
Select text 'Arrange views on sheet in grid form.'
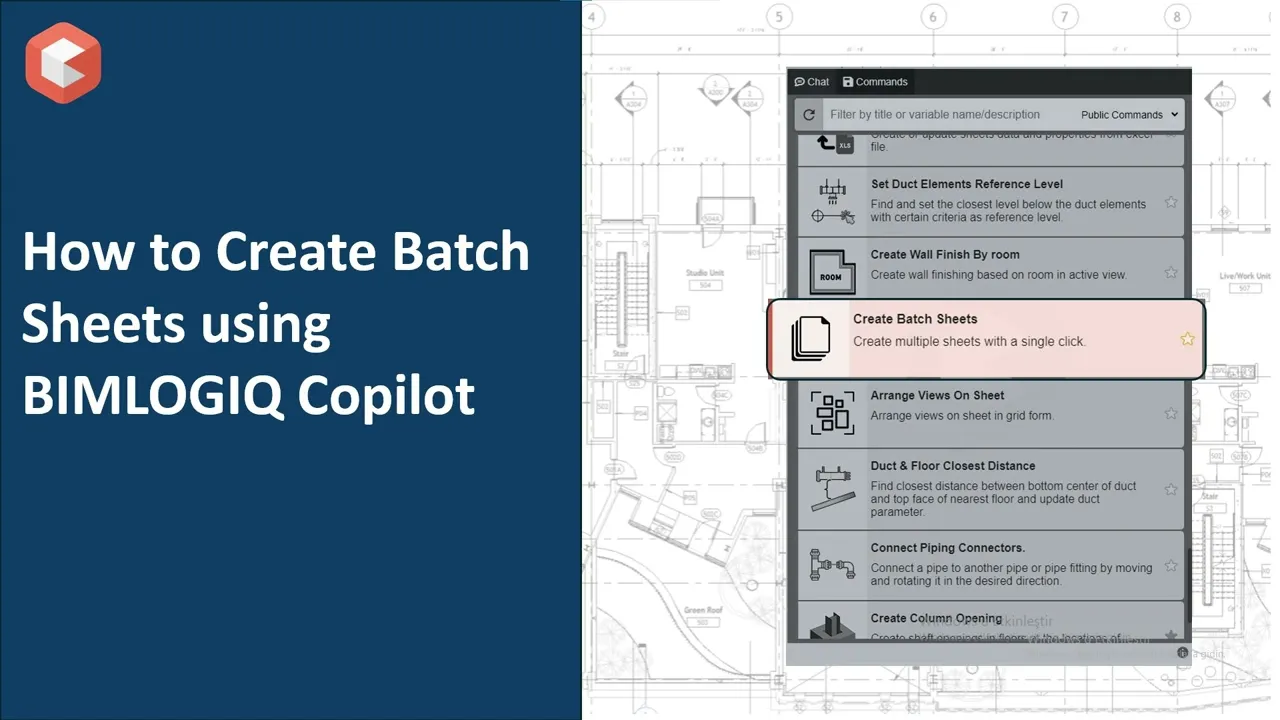(962, 415)
